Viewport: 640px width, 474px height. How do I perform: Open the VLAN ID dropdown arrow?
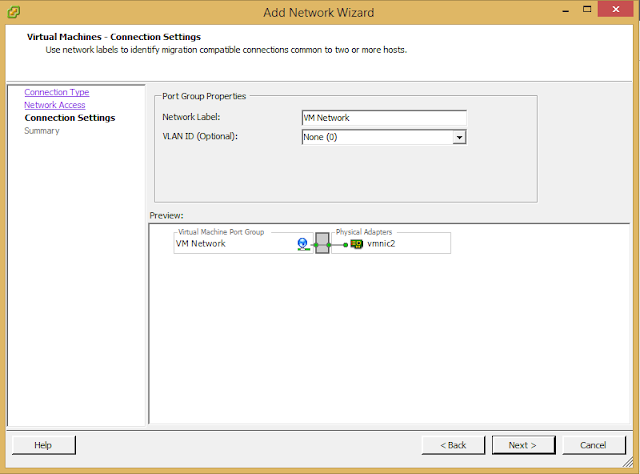pyautogui.click(x=459, y=137)
